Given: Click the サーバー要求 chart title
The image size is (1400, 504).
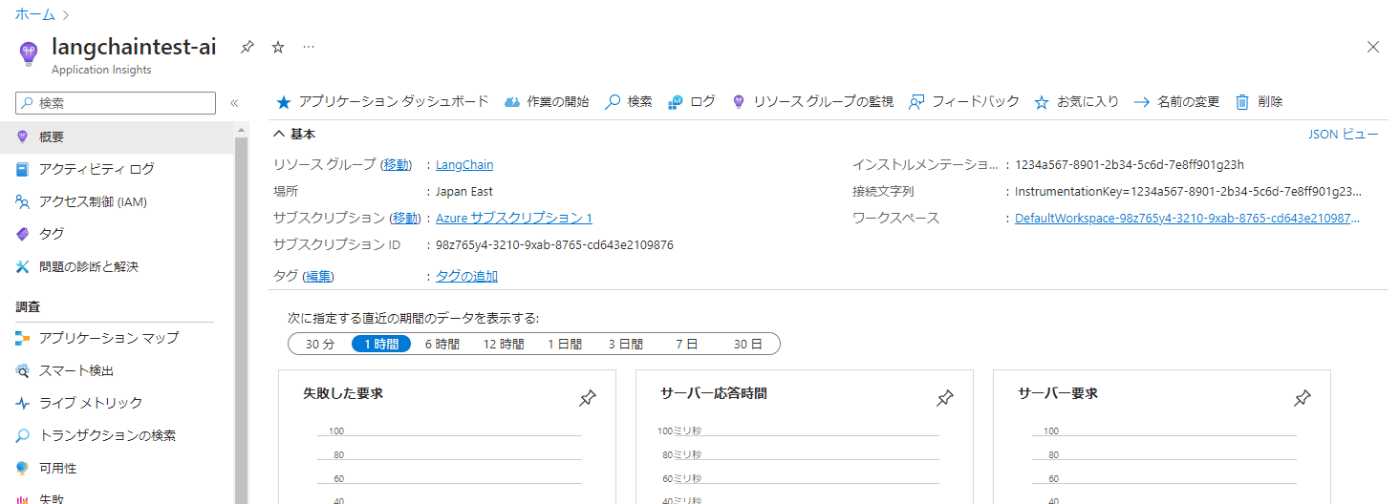Looking at the screenshot, I should coord(1058,394).
